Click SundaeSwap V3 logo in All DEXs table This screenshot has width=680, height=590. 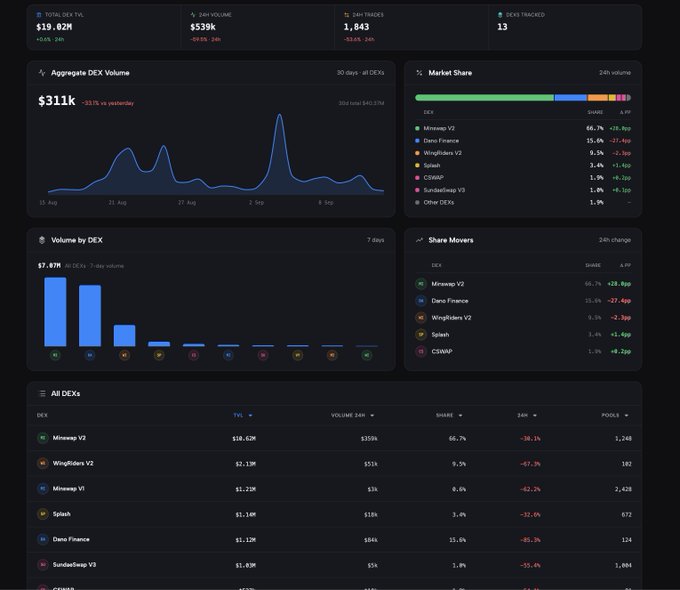tap(42, 565)
